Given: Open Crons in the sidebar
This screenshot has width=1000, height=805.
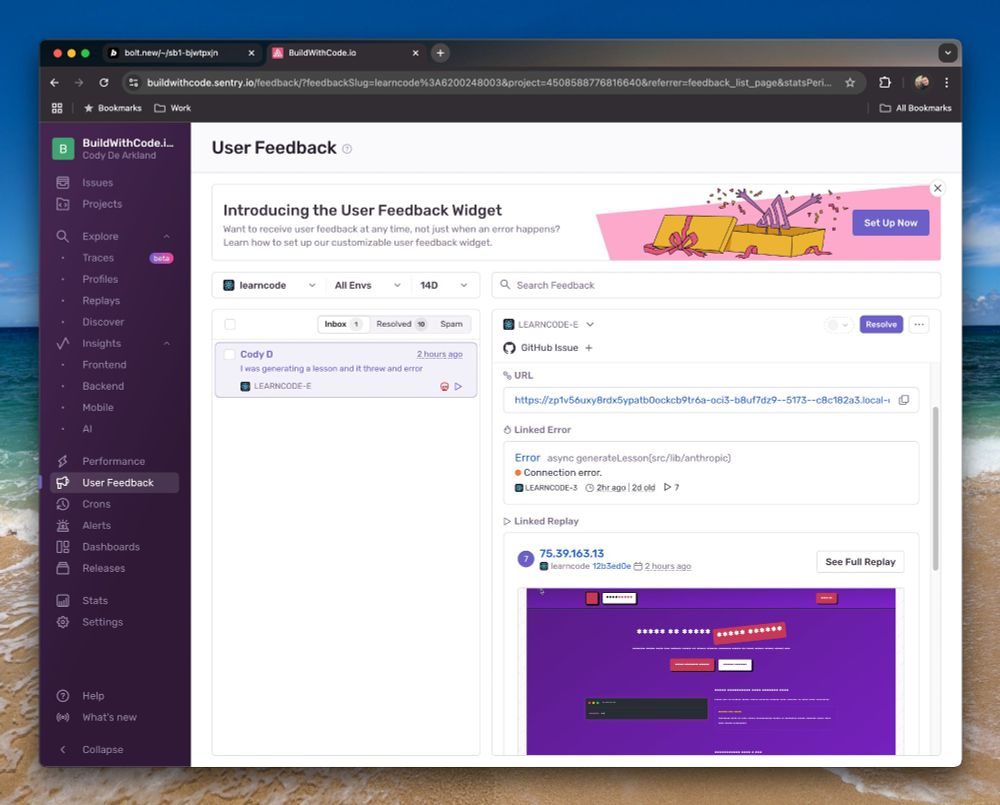Looking at the screenshot, I should click(96, 504).
